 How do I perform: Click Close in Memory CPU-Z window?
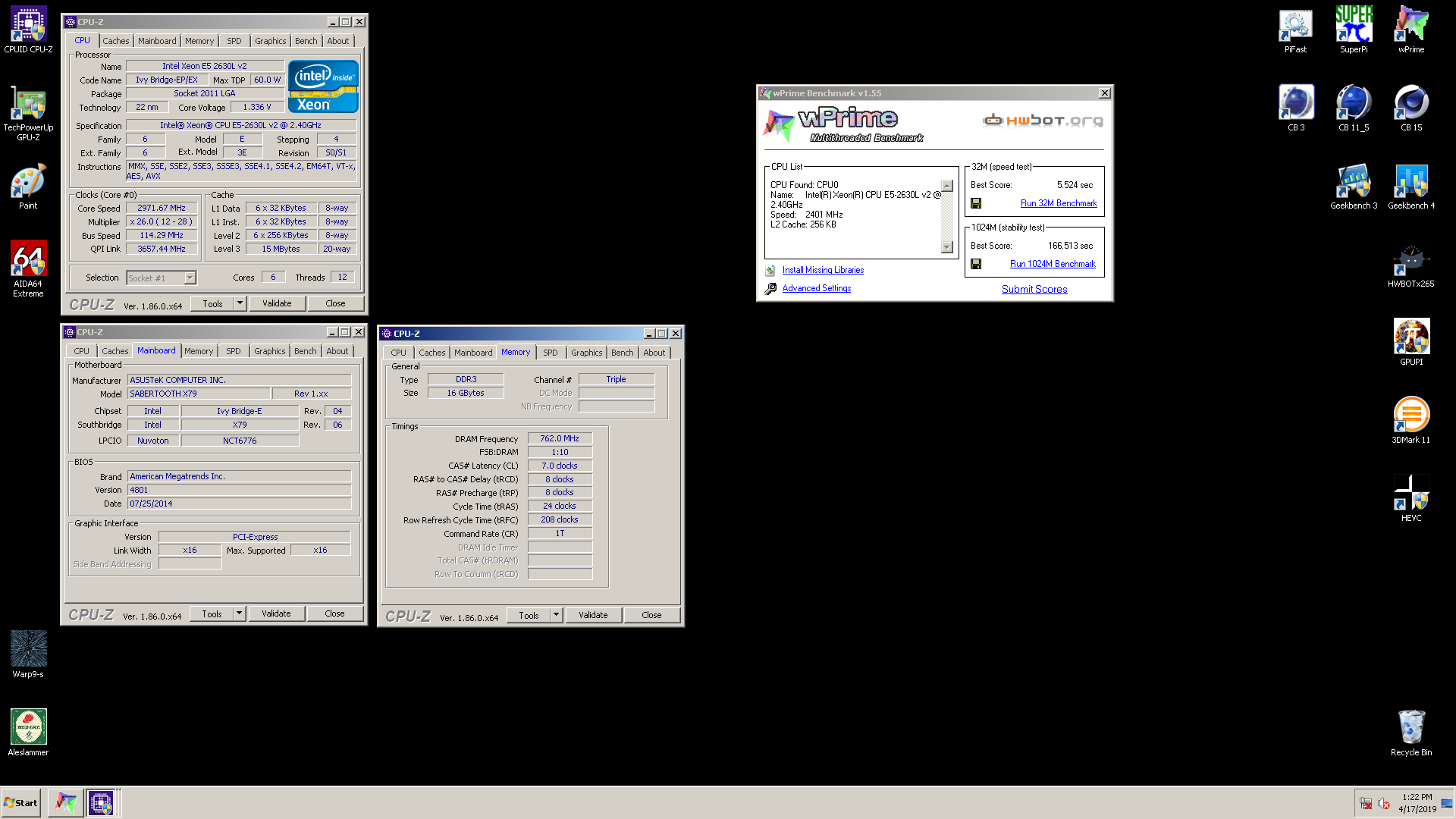coord(651,615)
